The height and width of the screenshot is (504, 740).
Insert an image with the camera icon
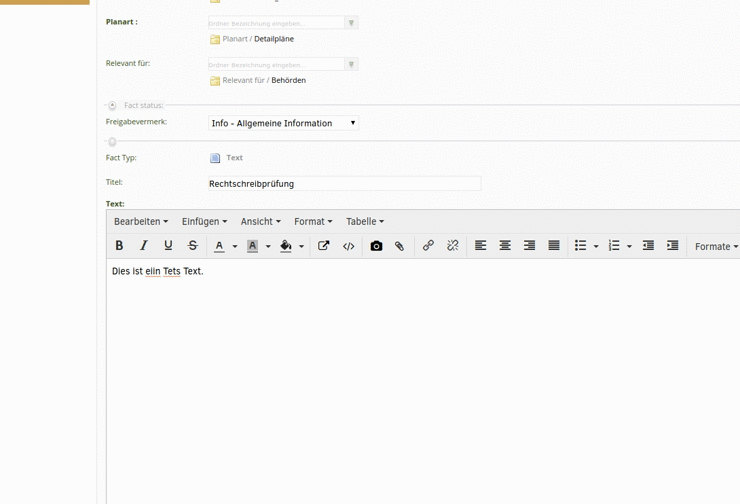(376, 246)
